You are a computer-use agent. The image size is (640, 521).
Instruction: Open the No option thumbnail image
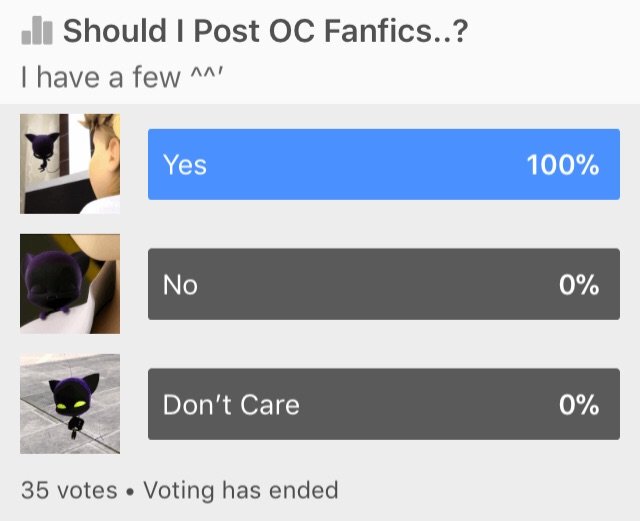pyautogui.click(x=70, y=284)
